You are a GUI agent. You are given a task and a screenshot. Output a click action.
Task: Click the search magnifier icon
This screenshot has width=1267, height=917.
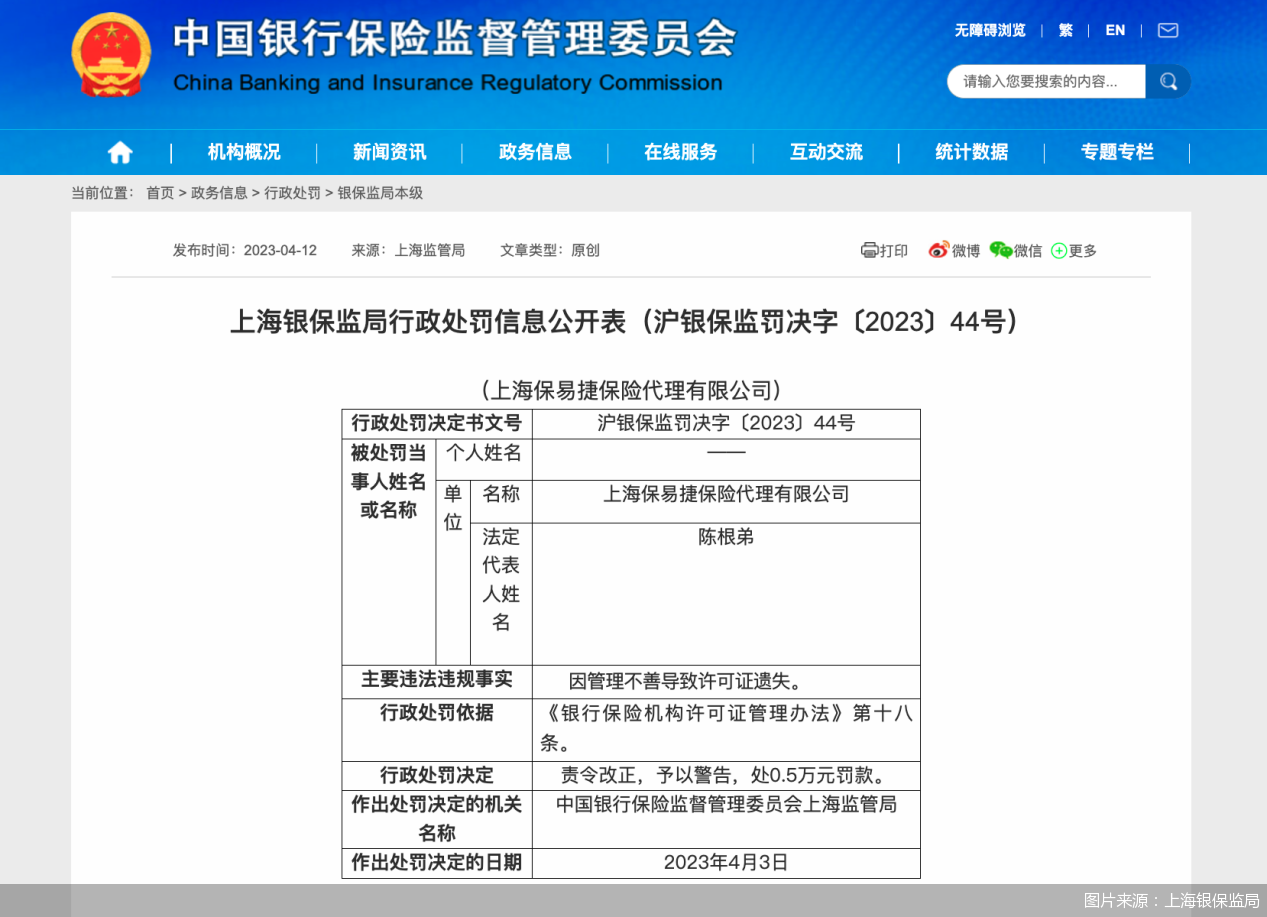tap(1167, 81)
